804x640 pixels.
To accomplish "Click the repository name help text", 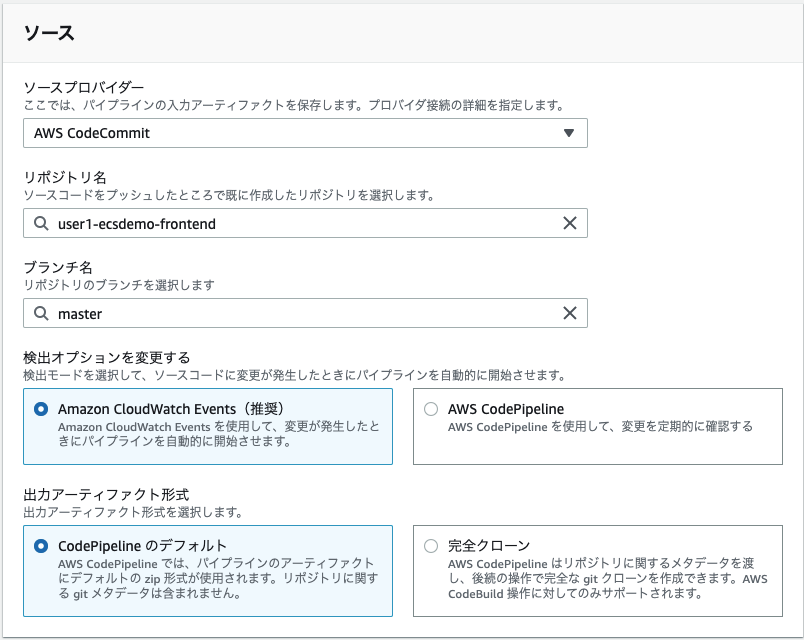I will coord(229,195).
